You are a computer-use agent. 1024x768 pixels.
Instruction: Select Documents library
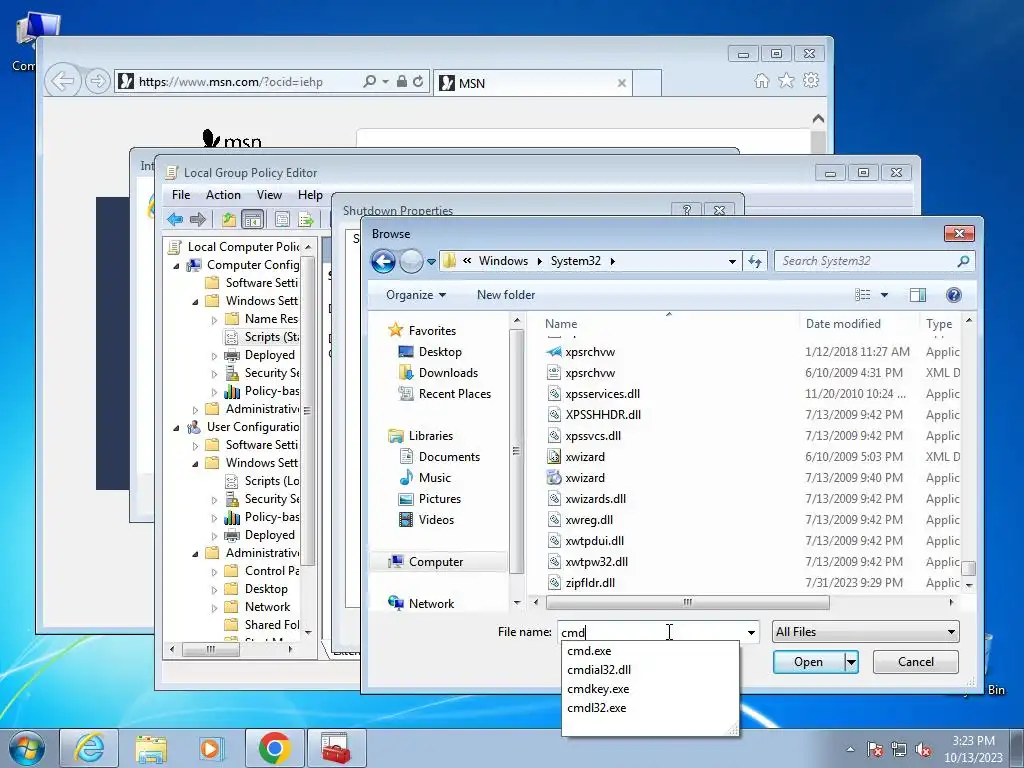(x=449, y=457)
